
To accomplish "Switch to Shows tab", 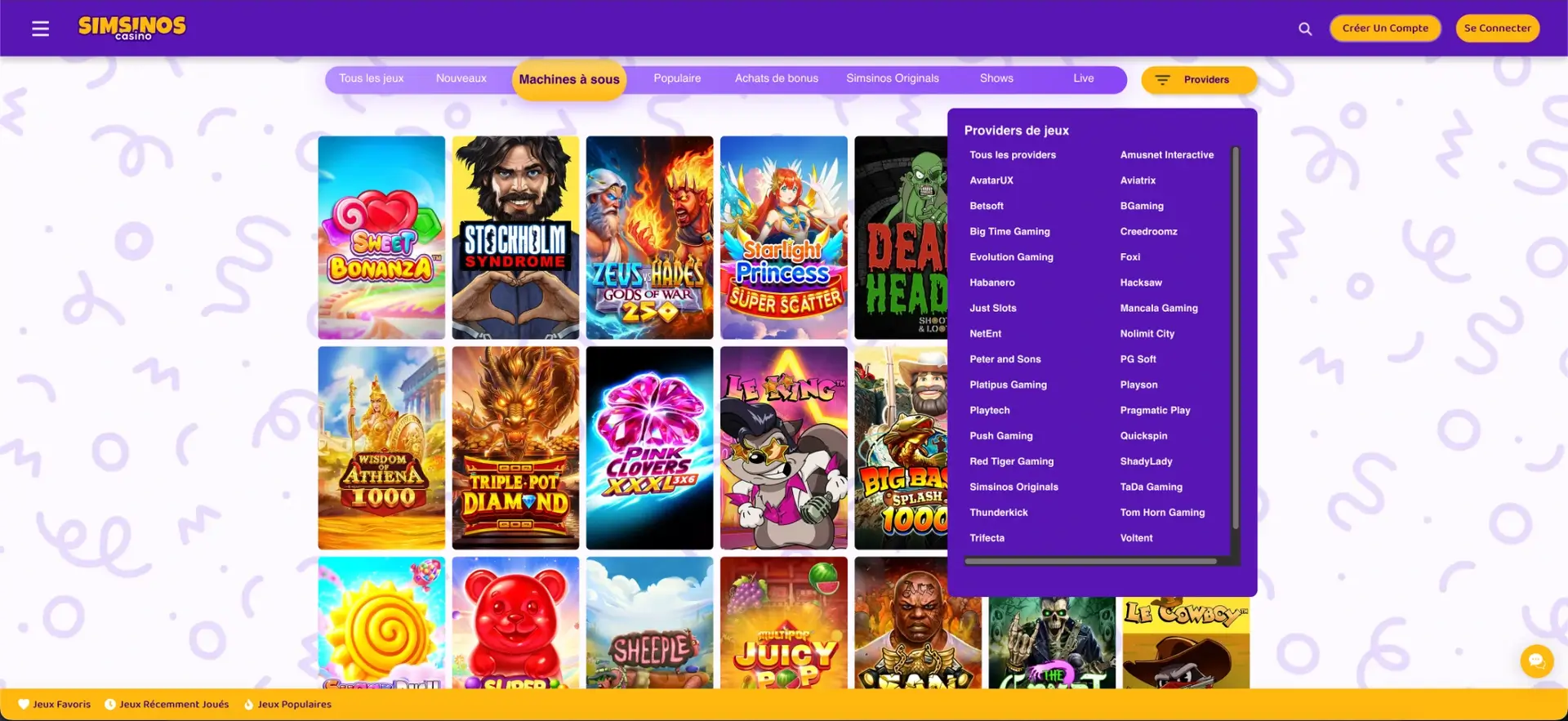I will (996, 78).
